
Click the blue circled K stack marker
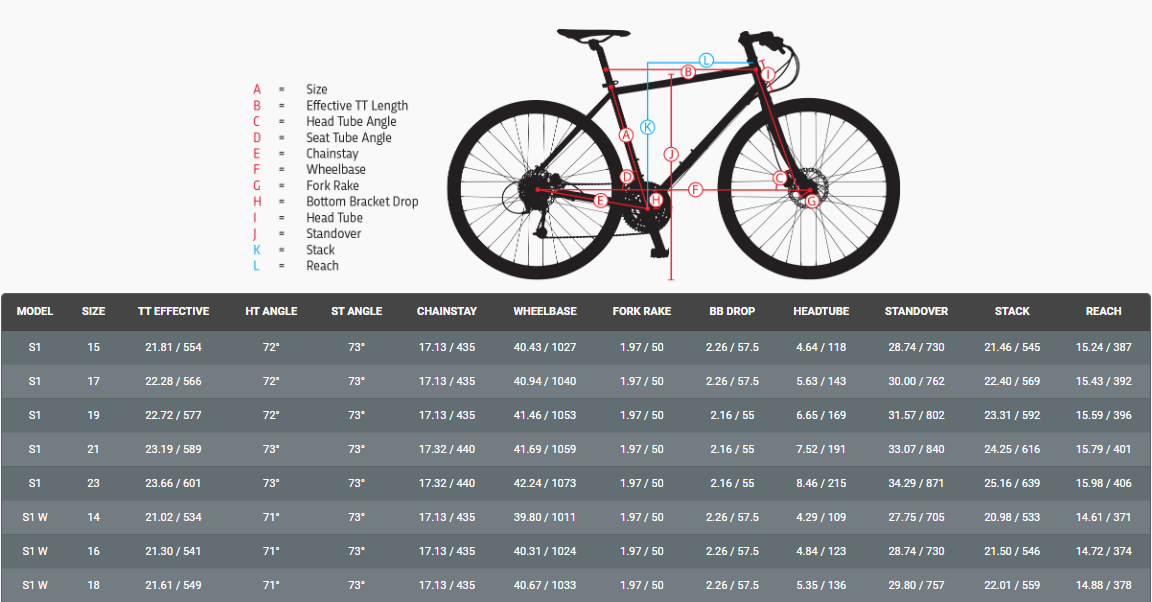click(x=648, y=127)
